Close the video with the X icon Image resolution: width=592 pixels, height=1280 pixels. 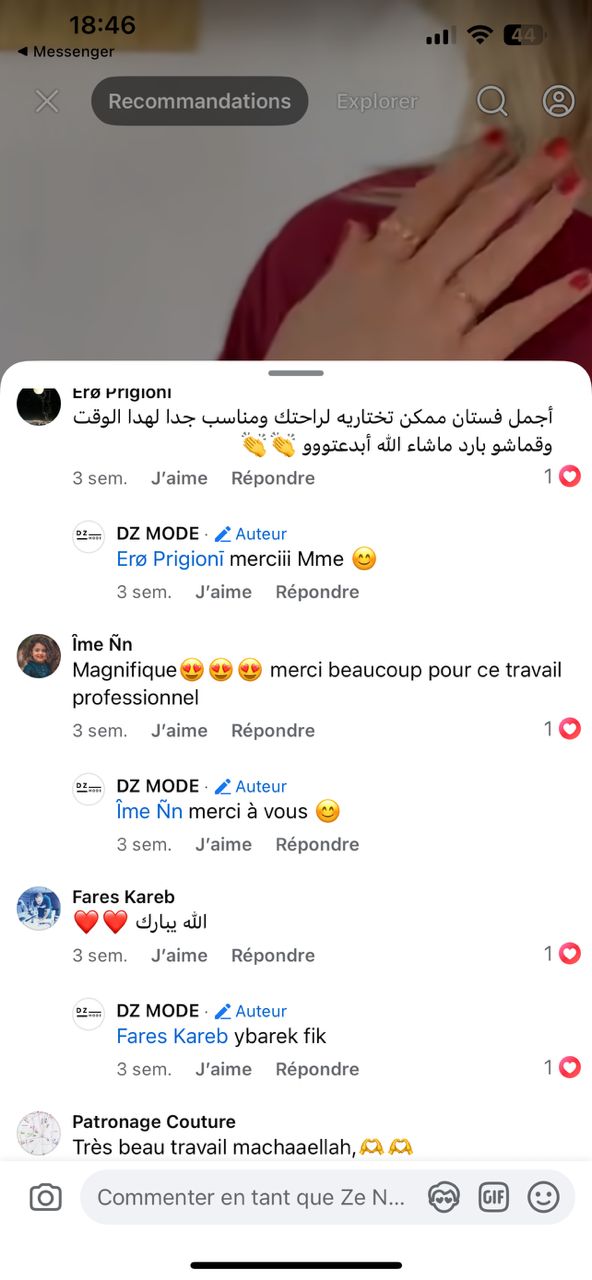47,101
